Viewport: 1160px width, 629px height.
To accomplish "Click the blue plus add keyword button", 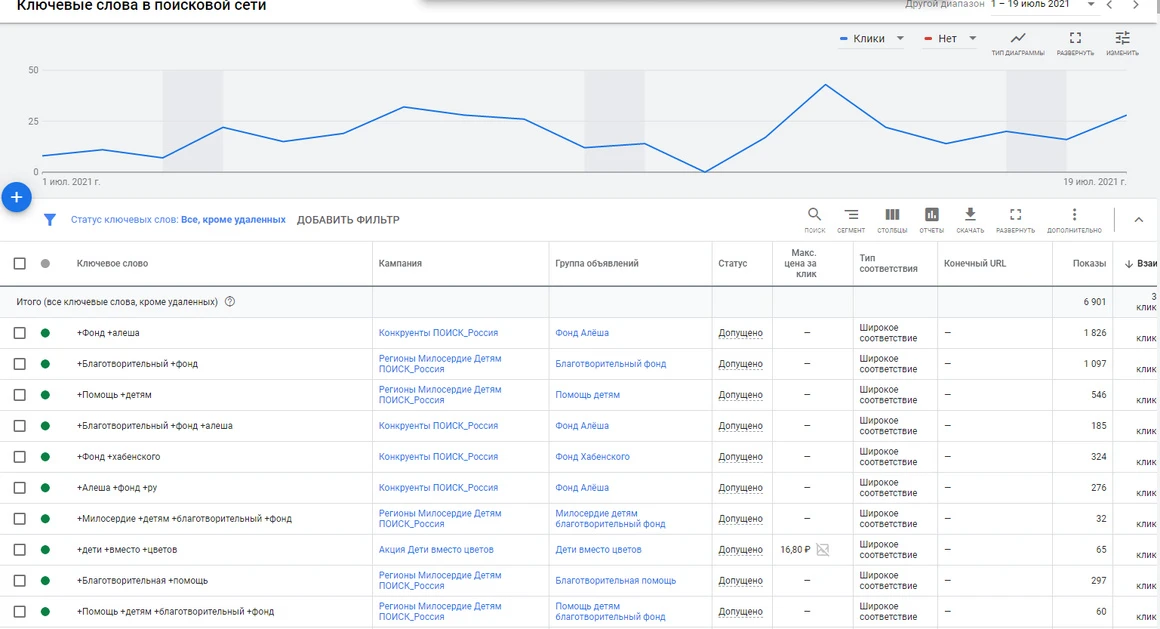I will pyautogui.click(x=16, y=198).
